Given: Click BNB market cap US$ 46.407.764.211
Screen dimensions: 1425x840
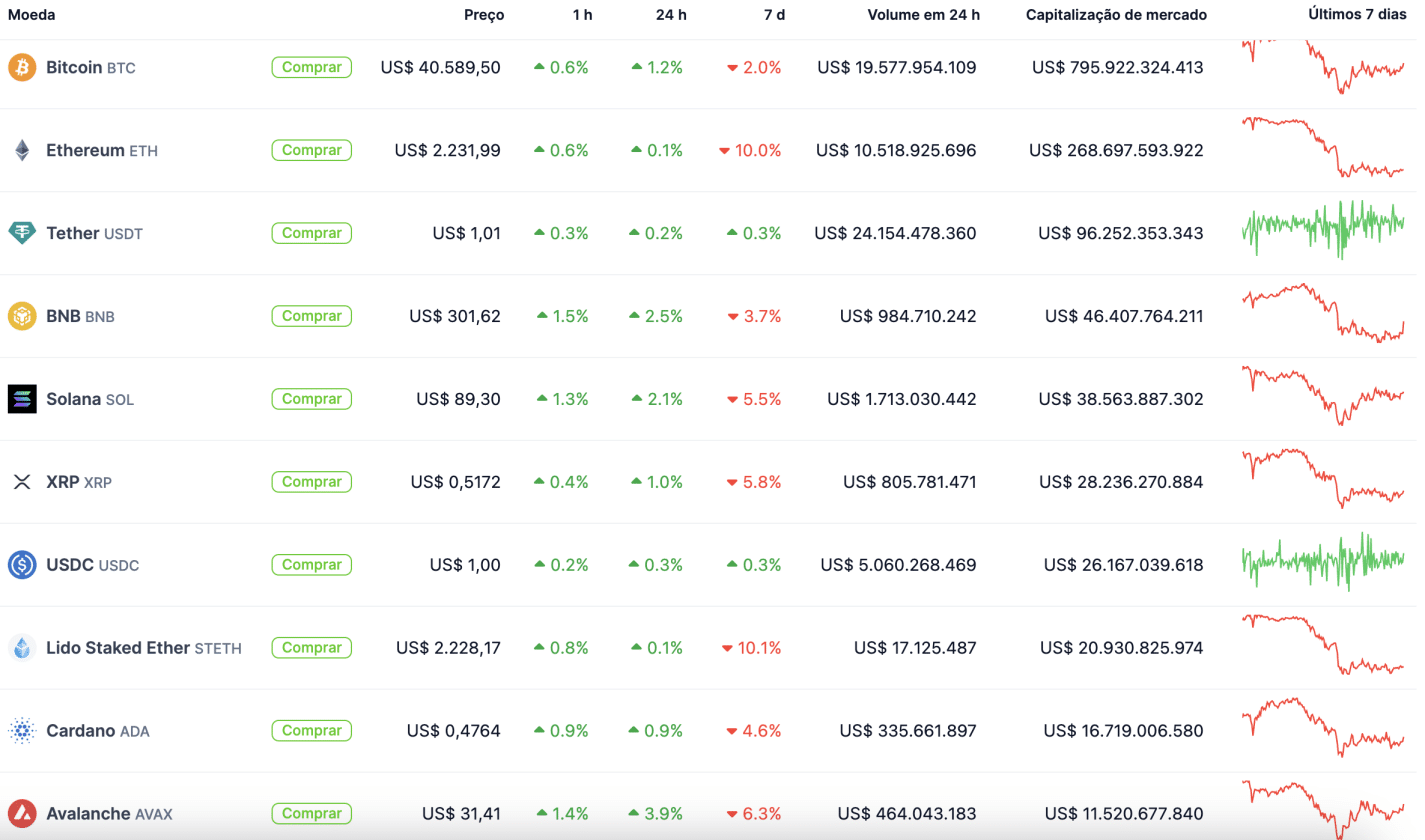Looking at the screenshot, I should [x=1124, y=316].
